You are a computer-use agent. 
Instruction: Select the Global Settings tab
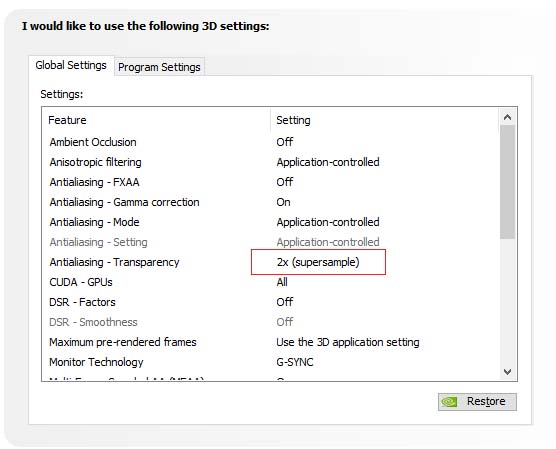point(71,65)
